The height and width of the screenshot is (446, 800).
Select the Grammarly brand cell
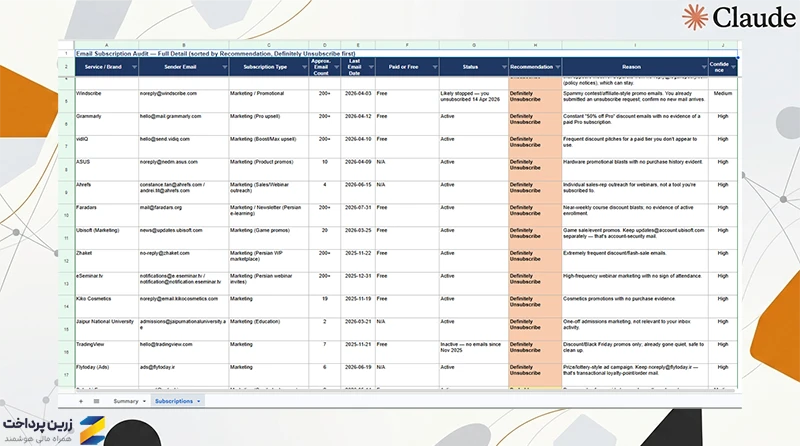click(107, 124)
